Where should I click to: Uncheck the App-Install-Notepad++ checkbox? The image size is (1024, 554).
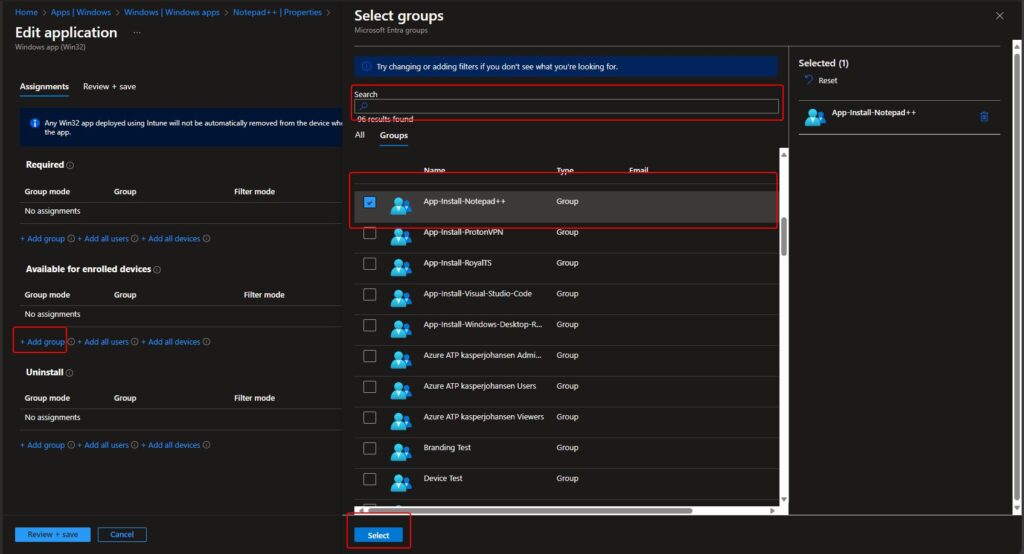370,203
